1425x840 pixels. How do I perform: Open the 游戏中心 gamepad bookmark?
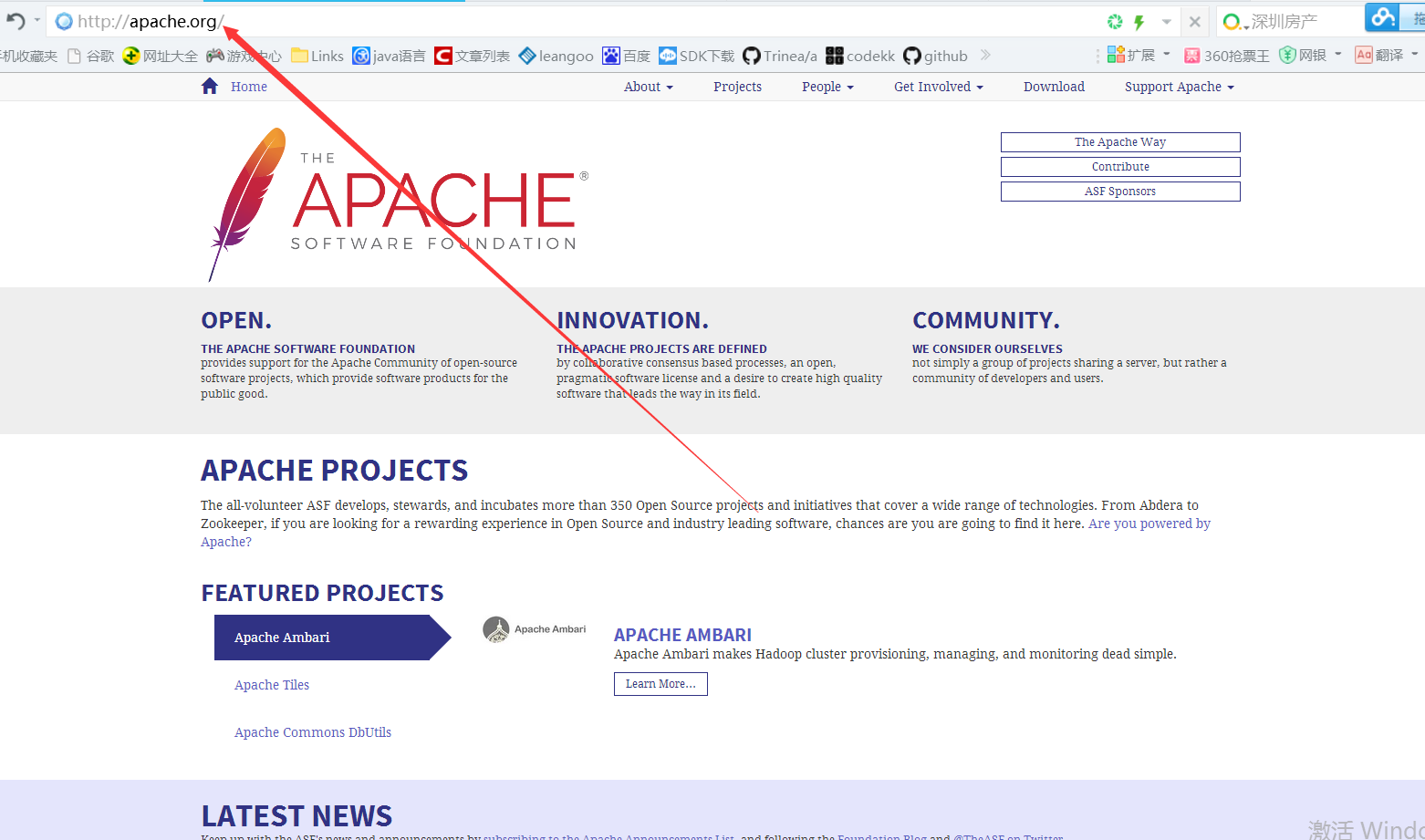[244, 56]
